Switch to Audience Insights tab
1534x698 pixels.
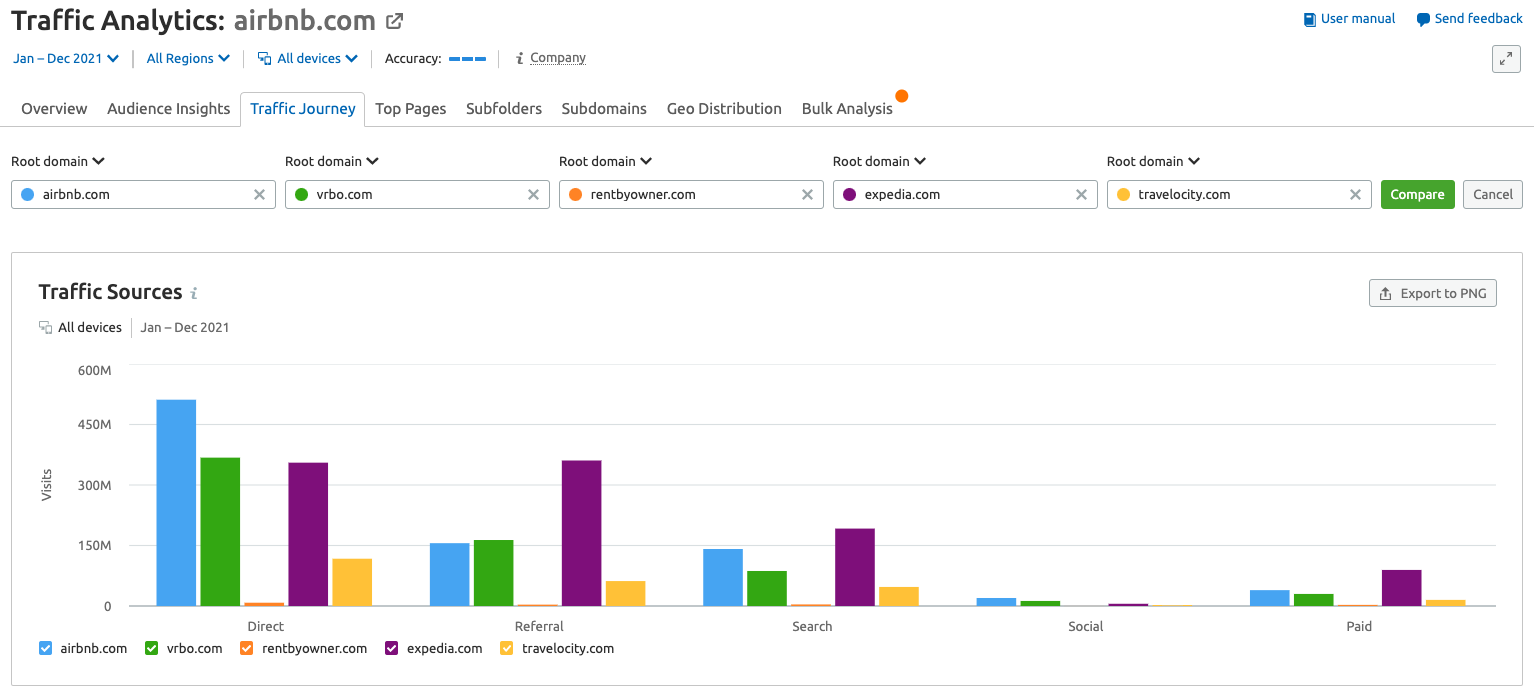pos(169,109)
